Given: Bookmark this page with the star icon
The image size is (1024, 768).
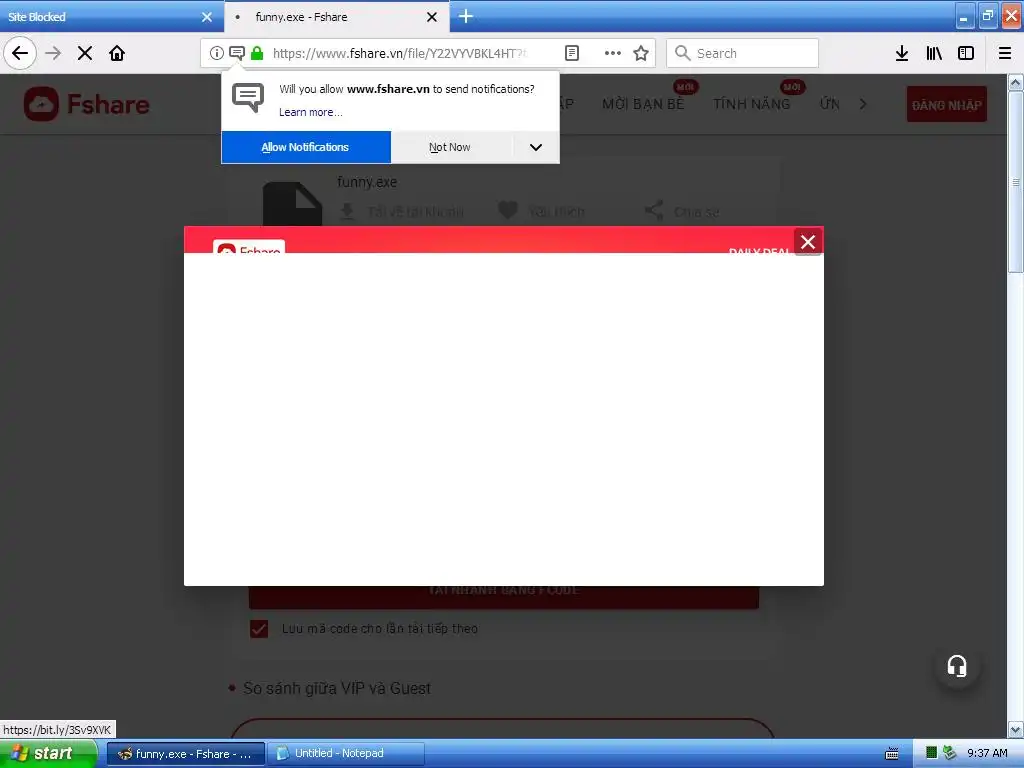Looking at the screenshot, I should (x=641, y=53).
